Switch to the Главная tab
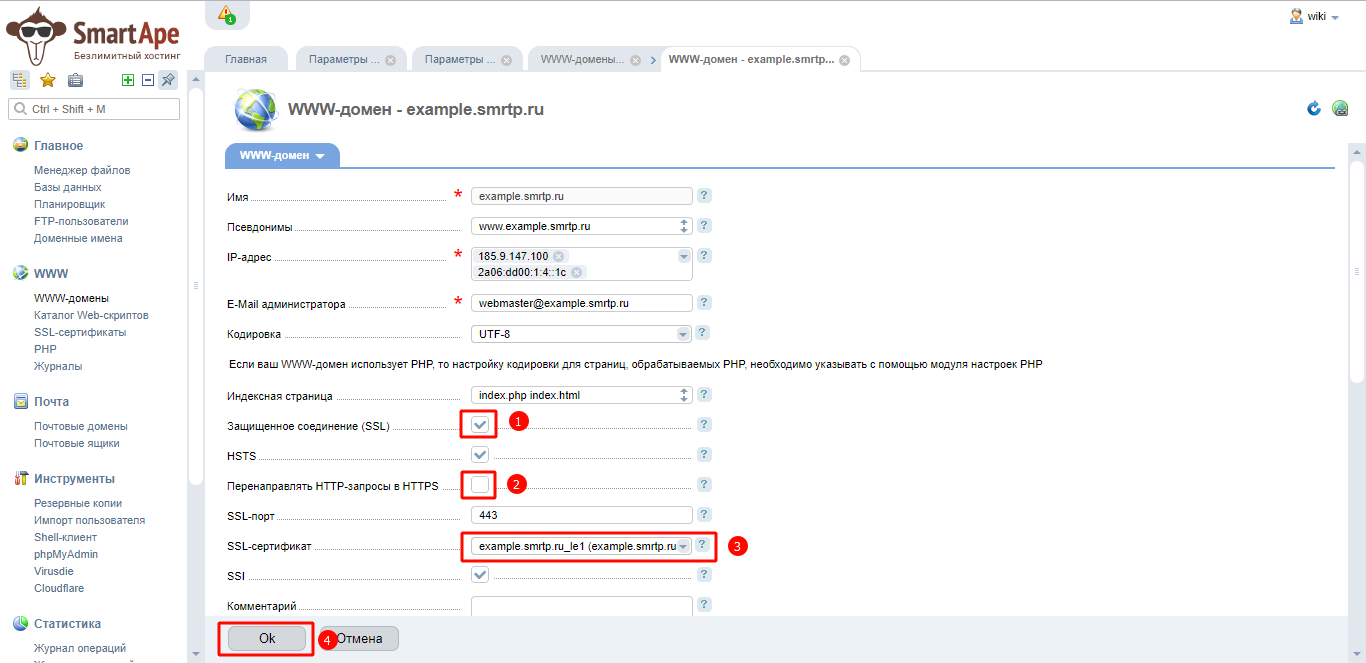 pyautogui.click(x=246, y=59)
